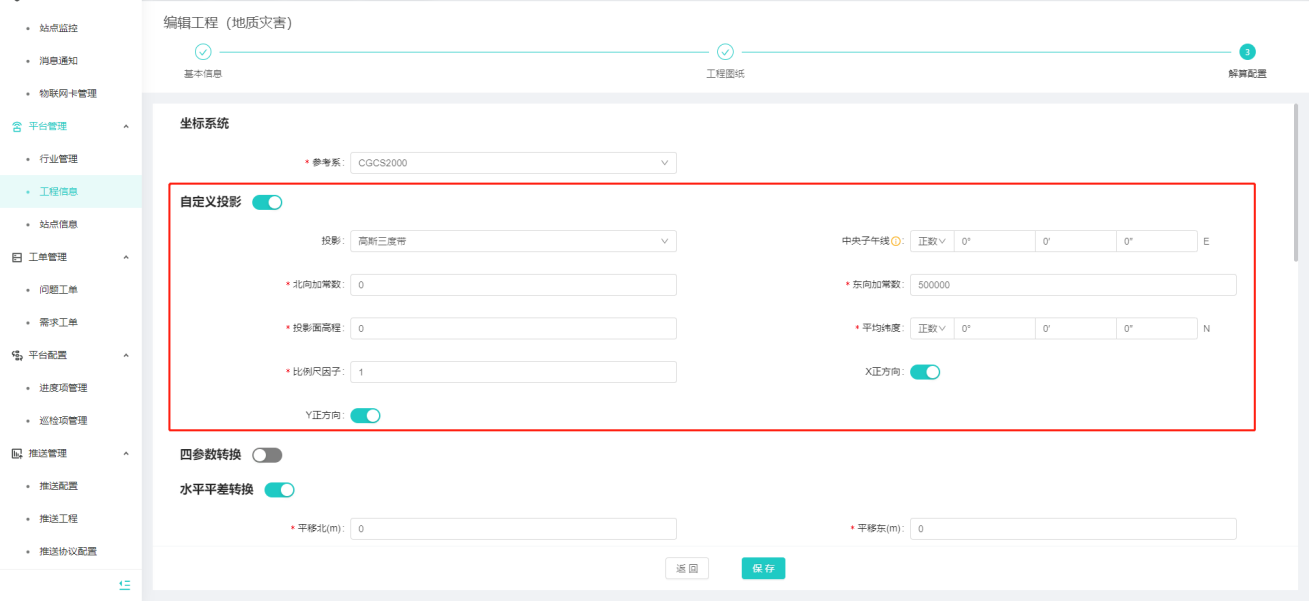This screenshot has height=601, width=1309.
Task: Enable the 四参数转换 switch
Action: coord(267,455)
